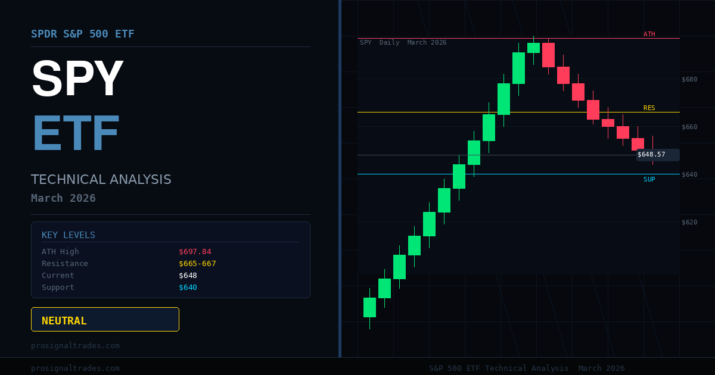Click the small green candle touching the ATH line
The width and height of the screenshot is (715, 375).
tap(534, 48)
